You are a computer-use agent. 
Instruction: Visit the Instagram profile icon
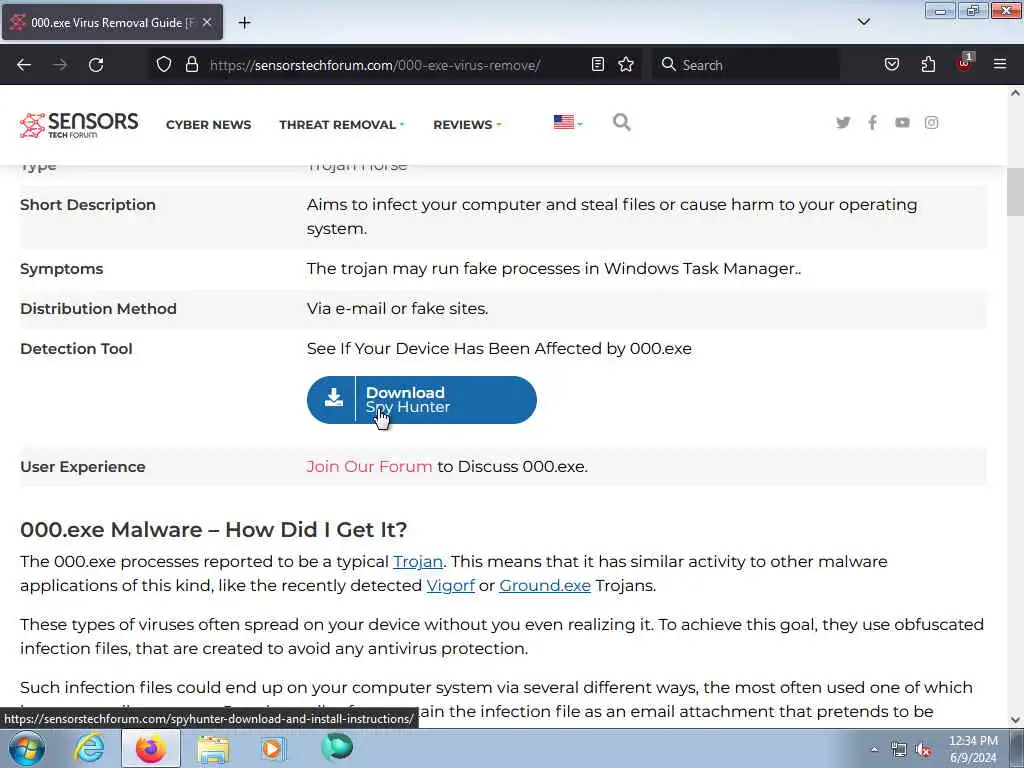(931, 122)
